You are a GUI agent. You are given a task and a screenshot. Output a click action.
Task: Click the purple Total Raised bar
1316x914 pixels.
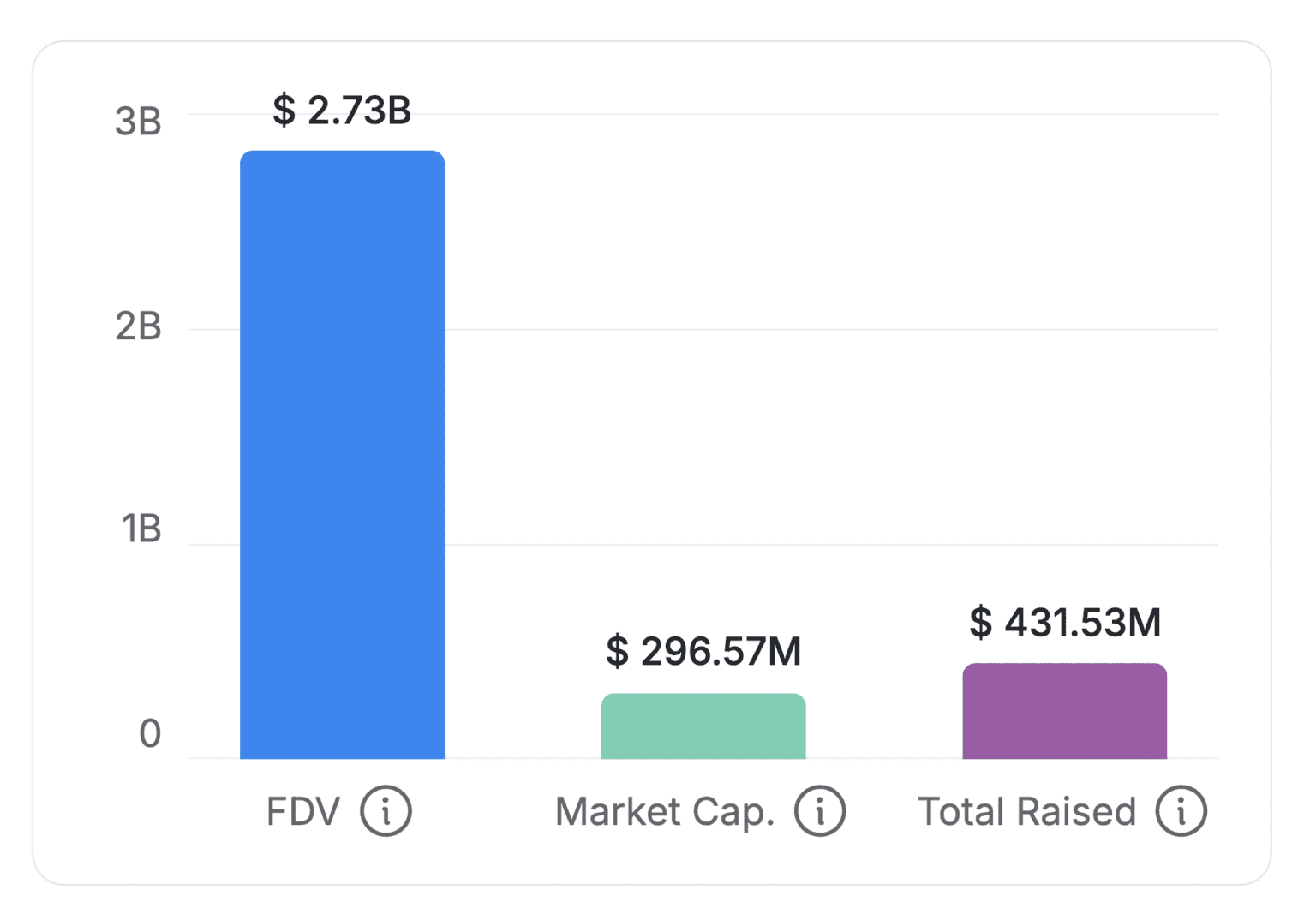pos(1064,711)
